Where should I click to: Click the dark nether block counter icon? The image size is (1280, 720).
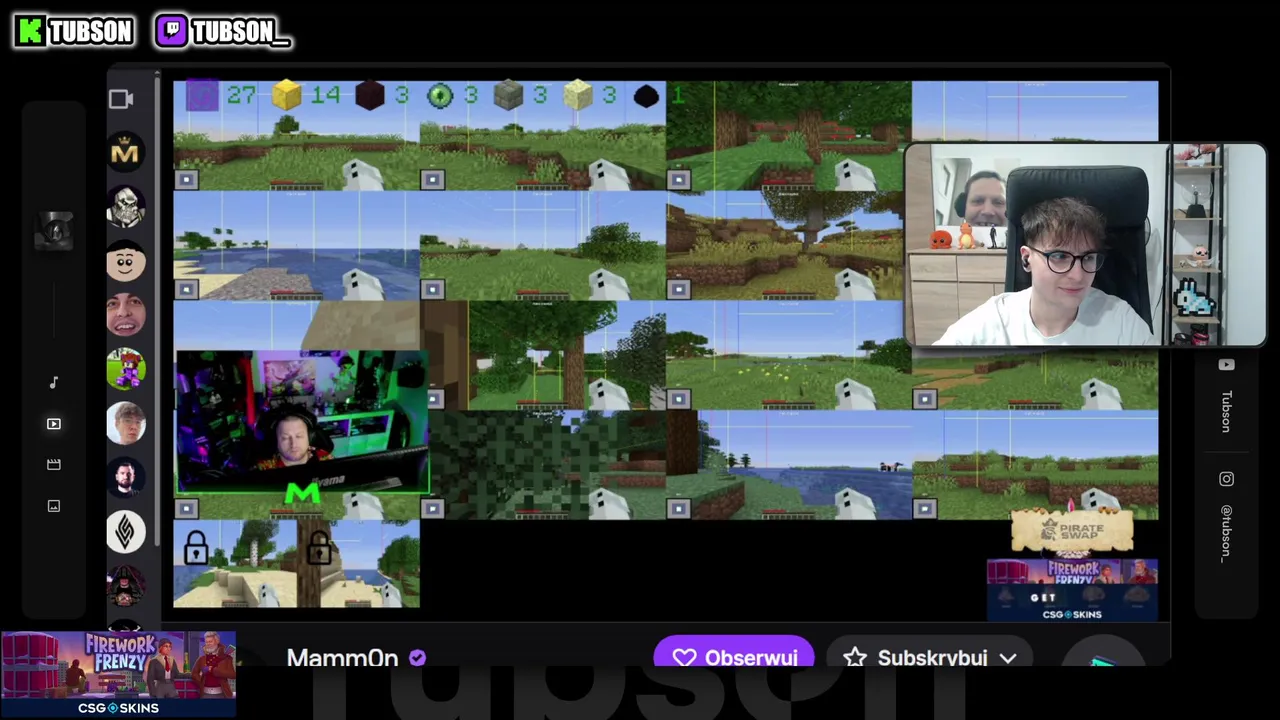(370, 95)
